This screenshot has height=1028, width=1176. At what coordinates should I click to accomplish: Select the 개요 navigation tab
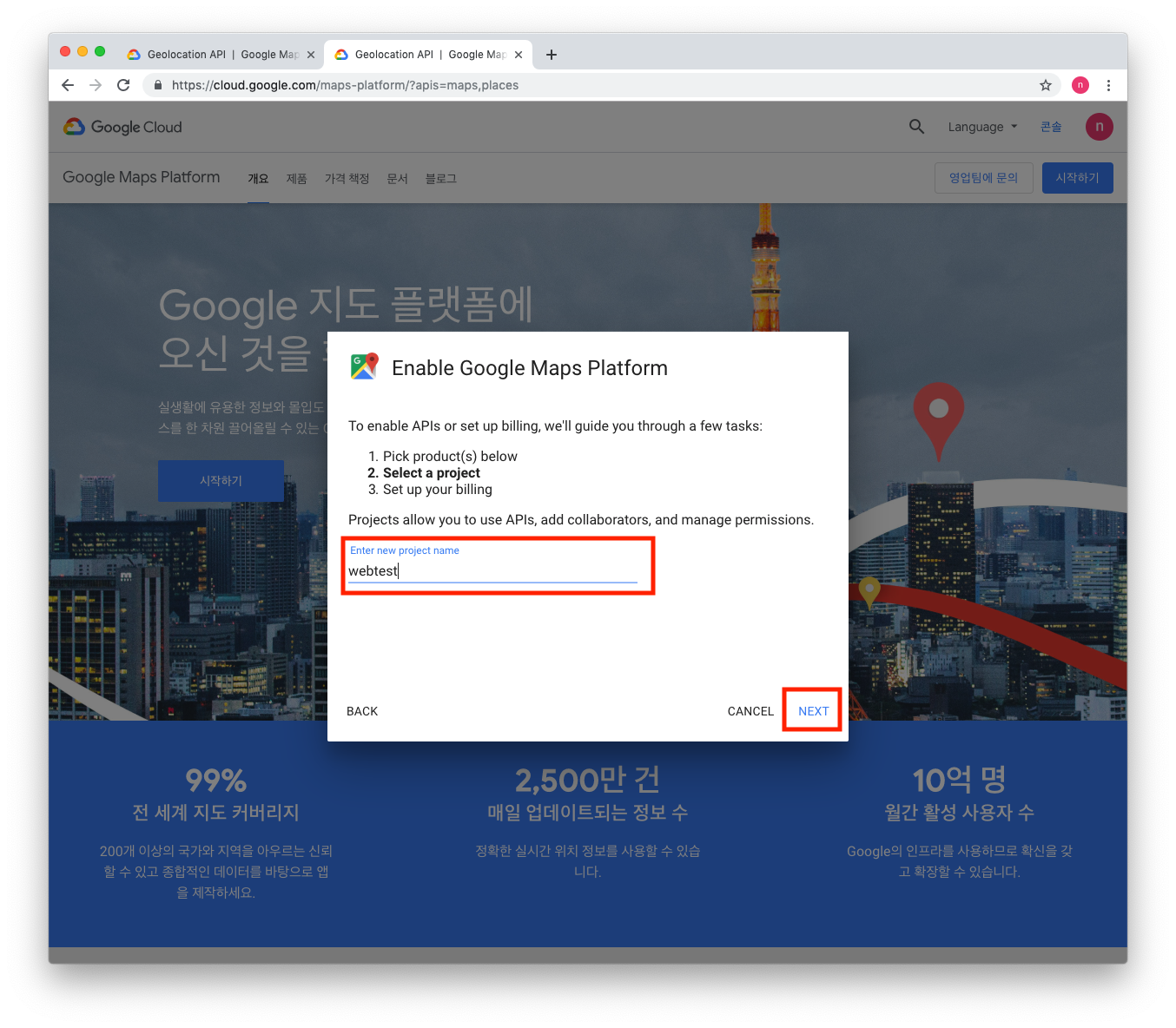pyautogui.click(x=258, y=178)
